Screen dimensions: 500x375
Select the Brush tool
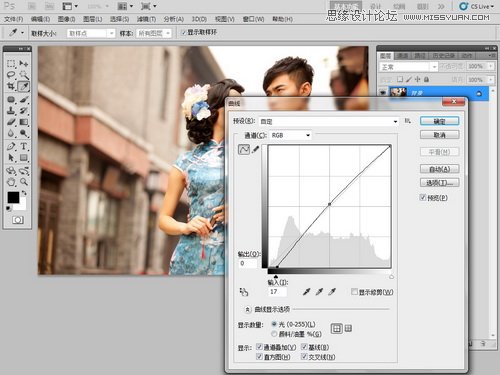coord(24,99)
